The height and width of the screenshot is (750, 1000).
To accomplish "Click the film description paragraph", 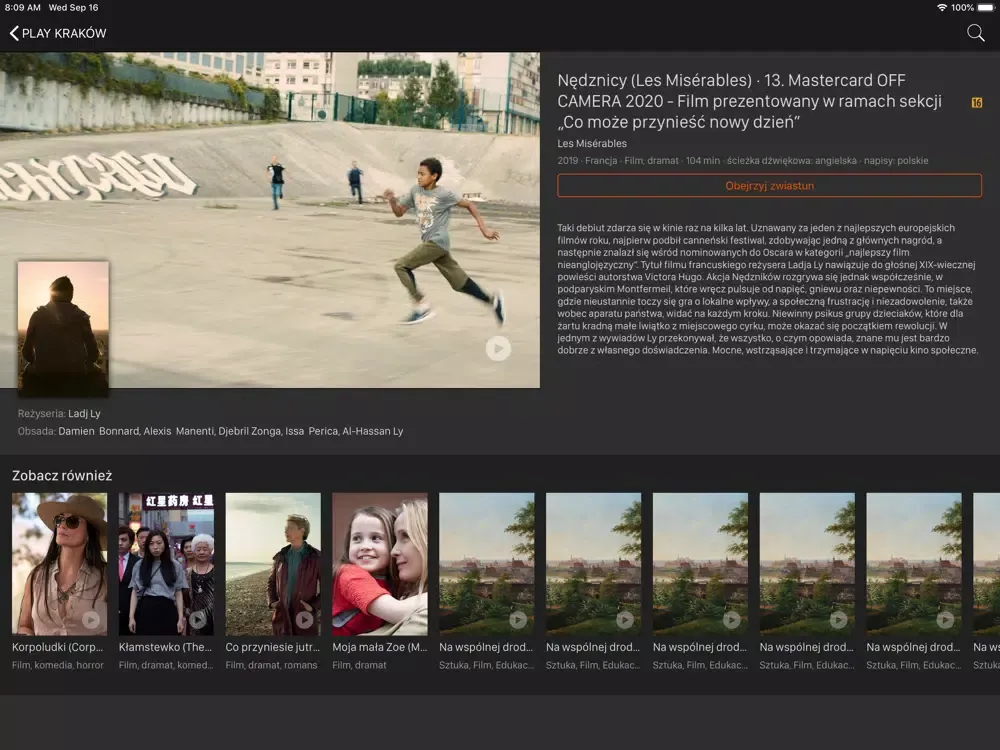I will coord(767,289).
